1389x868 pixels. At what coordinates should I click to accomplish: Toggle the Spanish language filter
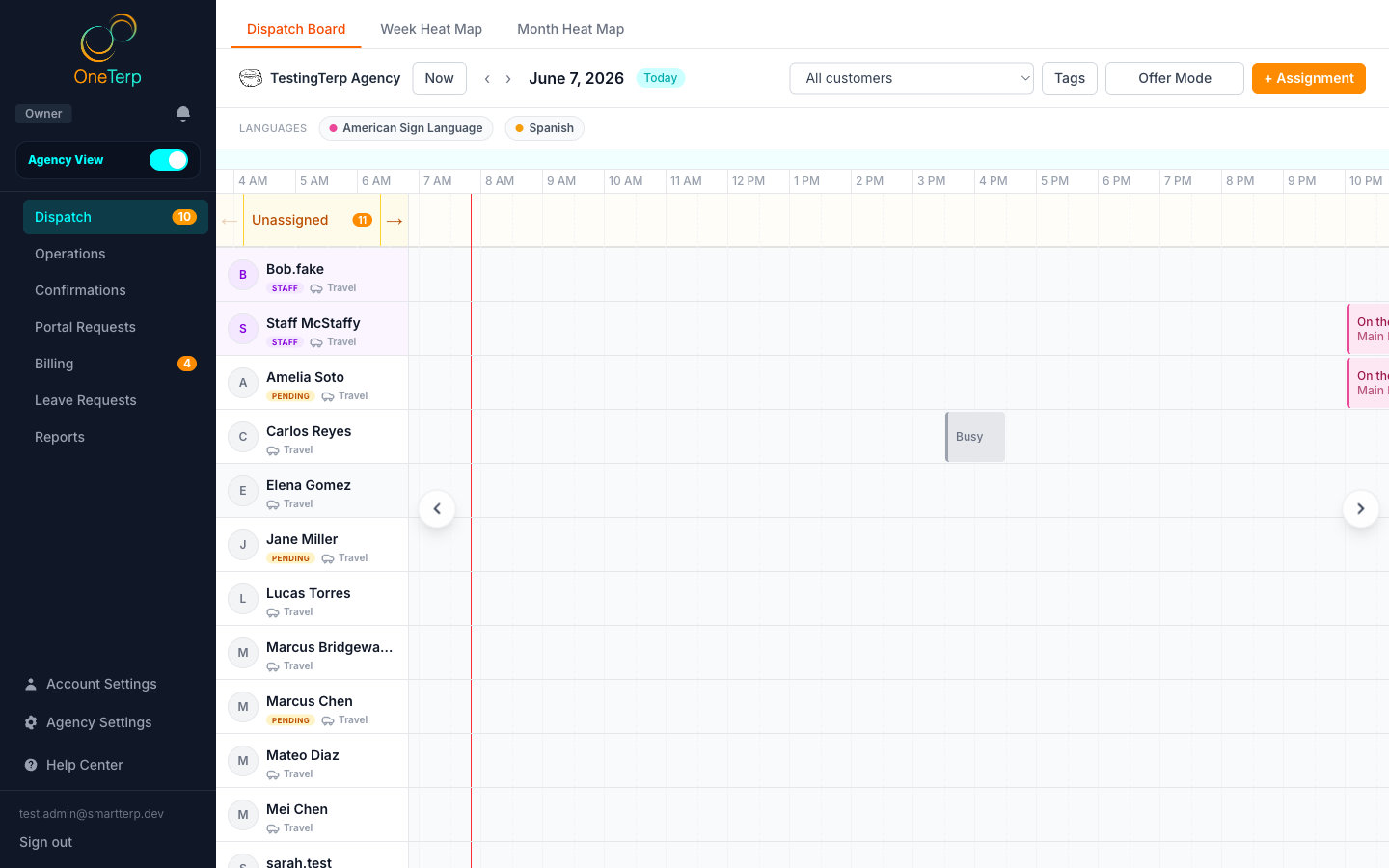[x=545, y=128]
